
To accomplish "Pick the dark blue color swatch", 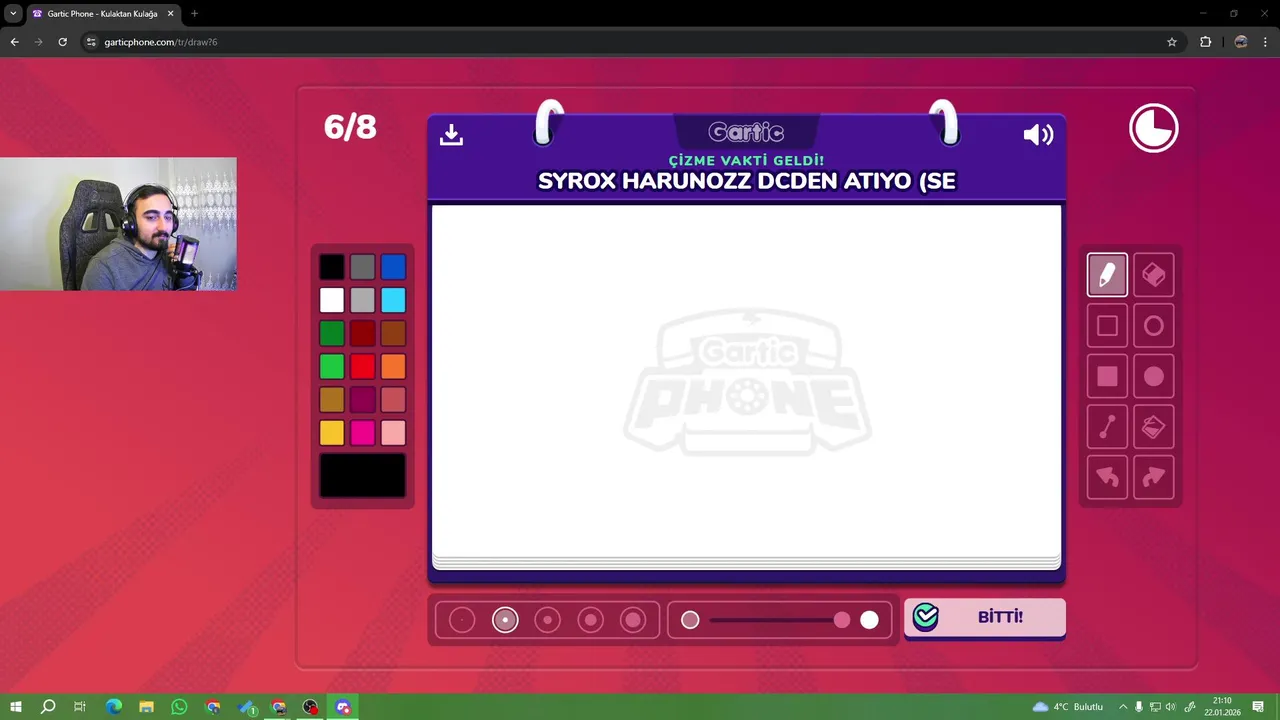I will click(x=393, y=267).
